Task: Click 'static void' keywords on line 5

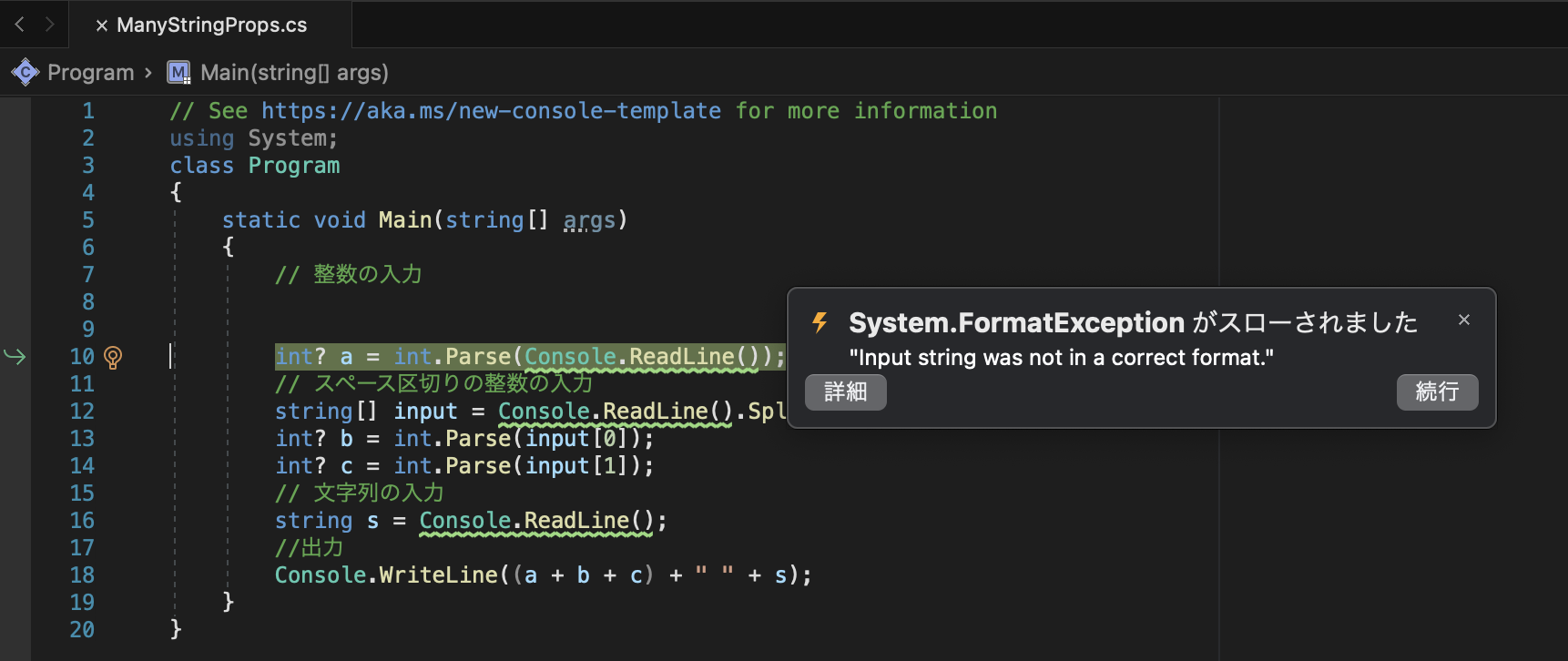Action: (294, 220)
